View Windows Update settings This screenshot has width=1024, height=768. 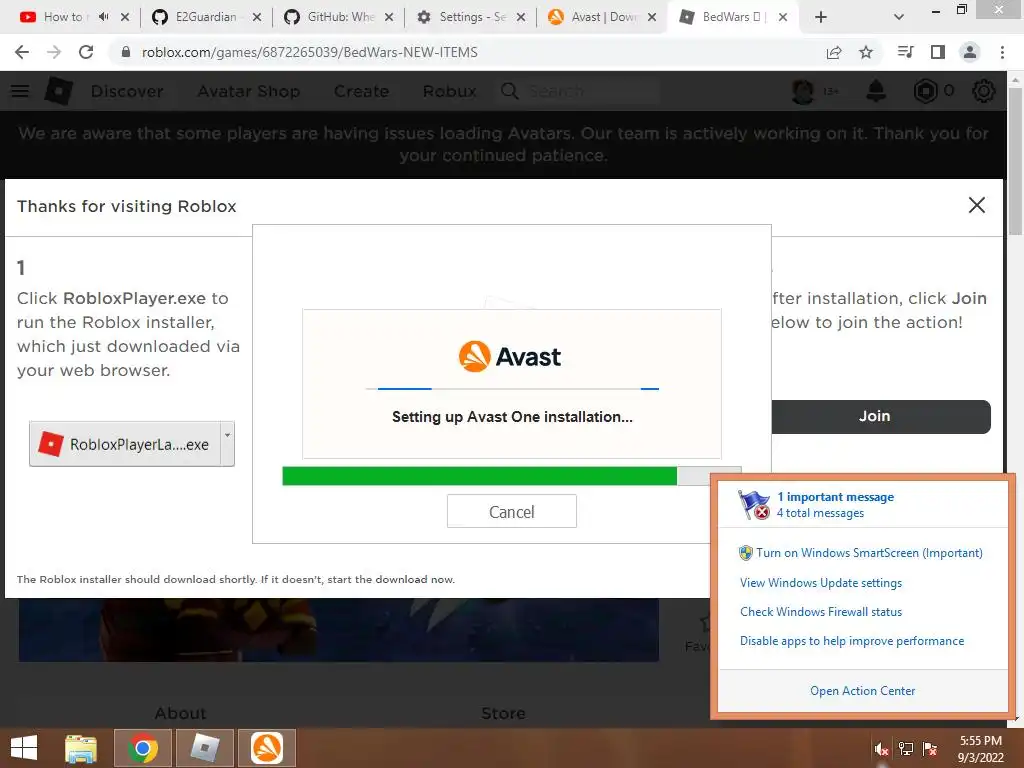(821, 583)
